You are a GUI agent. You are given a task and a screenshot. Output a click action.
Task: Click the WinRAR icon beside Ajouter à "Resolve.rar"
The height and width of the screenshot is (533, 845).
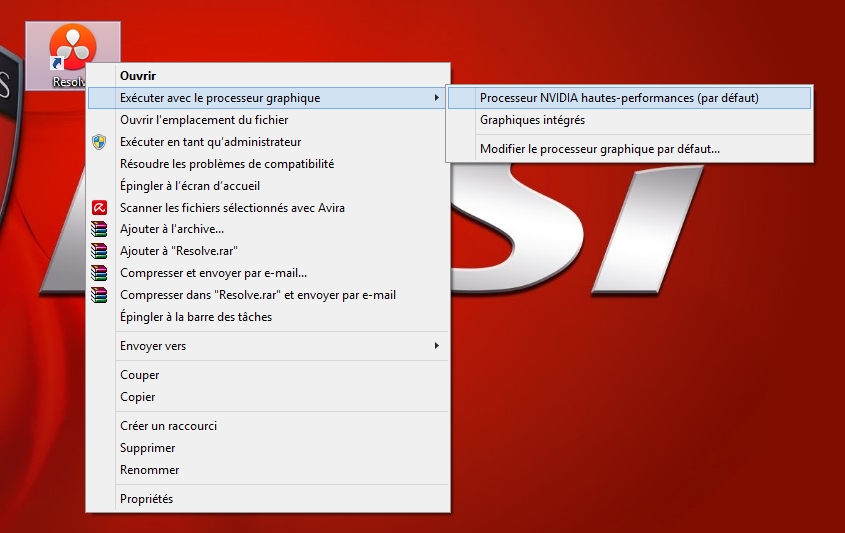pyautogui.click(x=99, y=251)
